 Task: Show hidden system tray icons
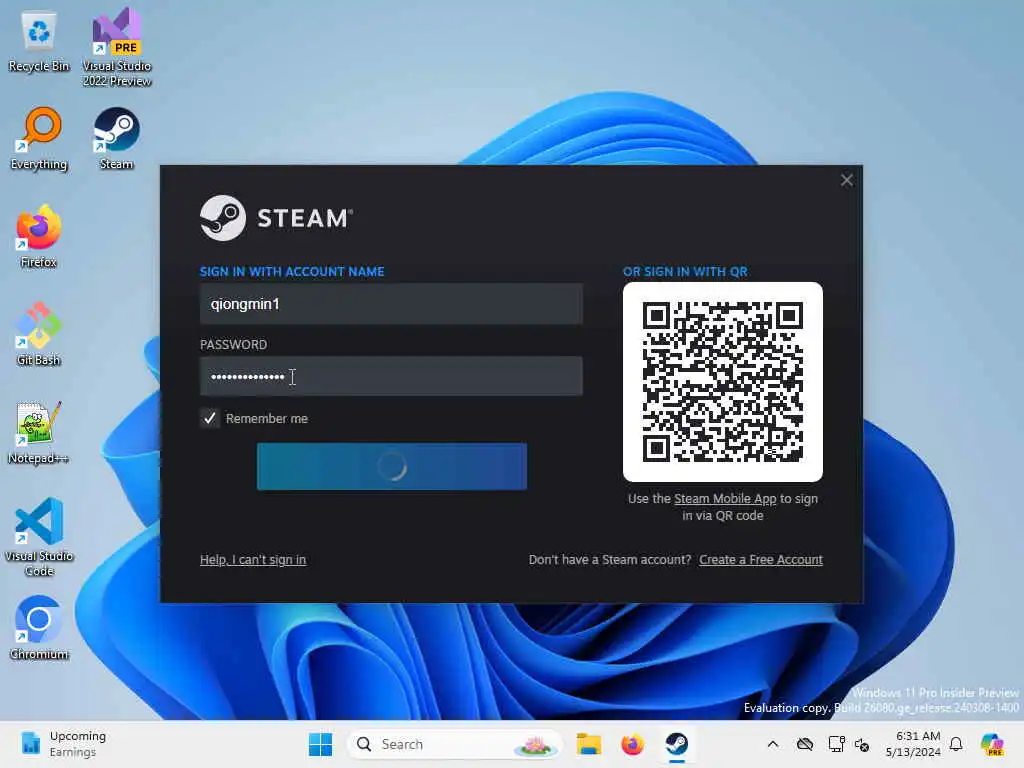(773, 744)
